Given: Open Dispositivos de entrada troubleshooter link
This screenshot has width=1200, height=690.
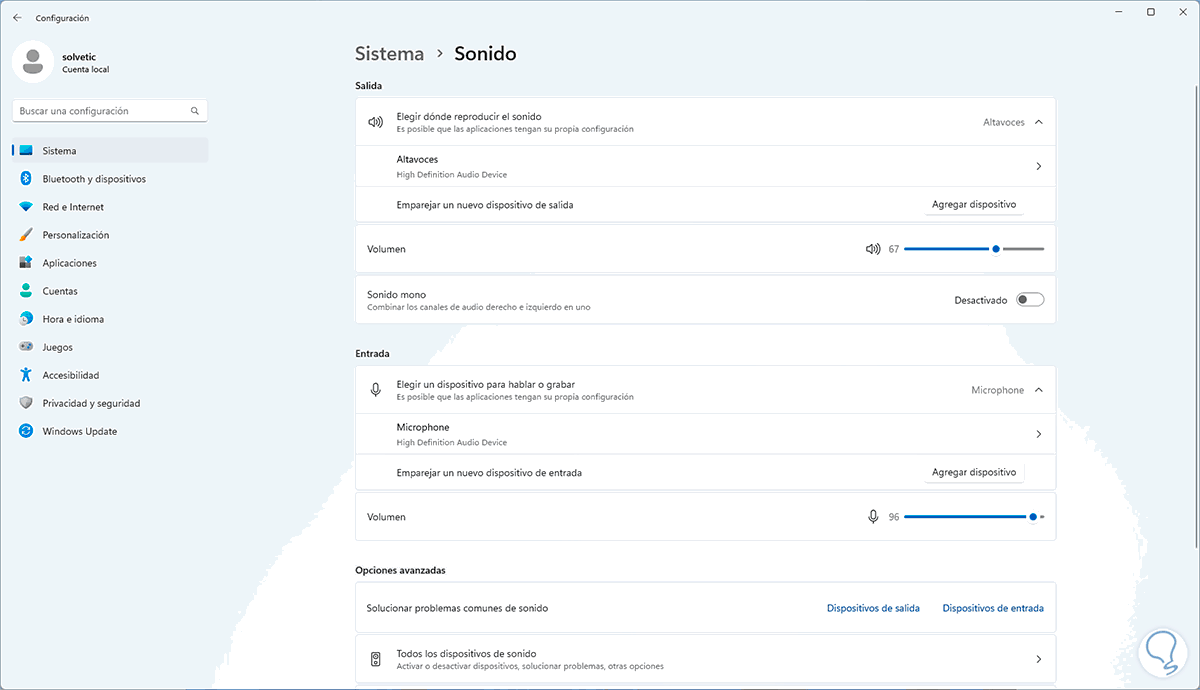Looking at the screenshot, I should [992, 608].
